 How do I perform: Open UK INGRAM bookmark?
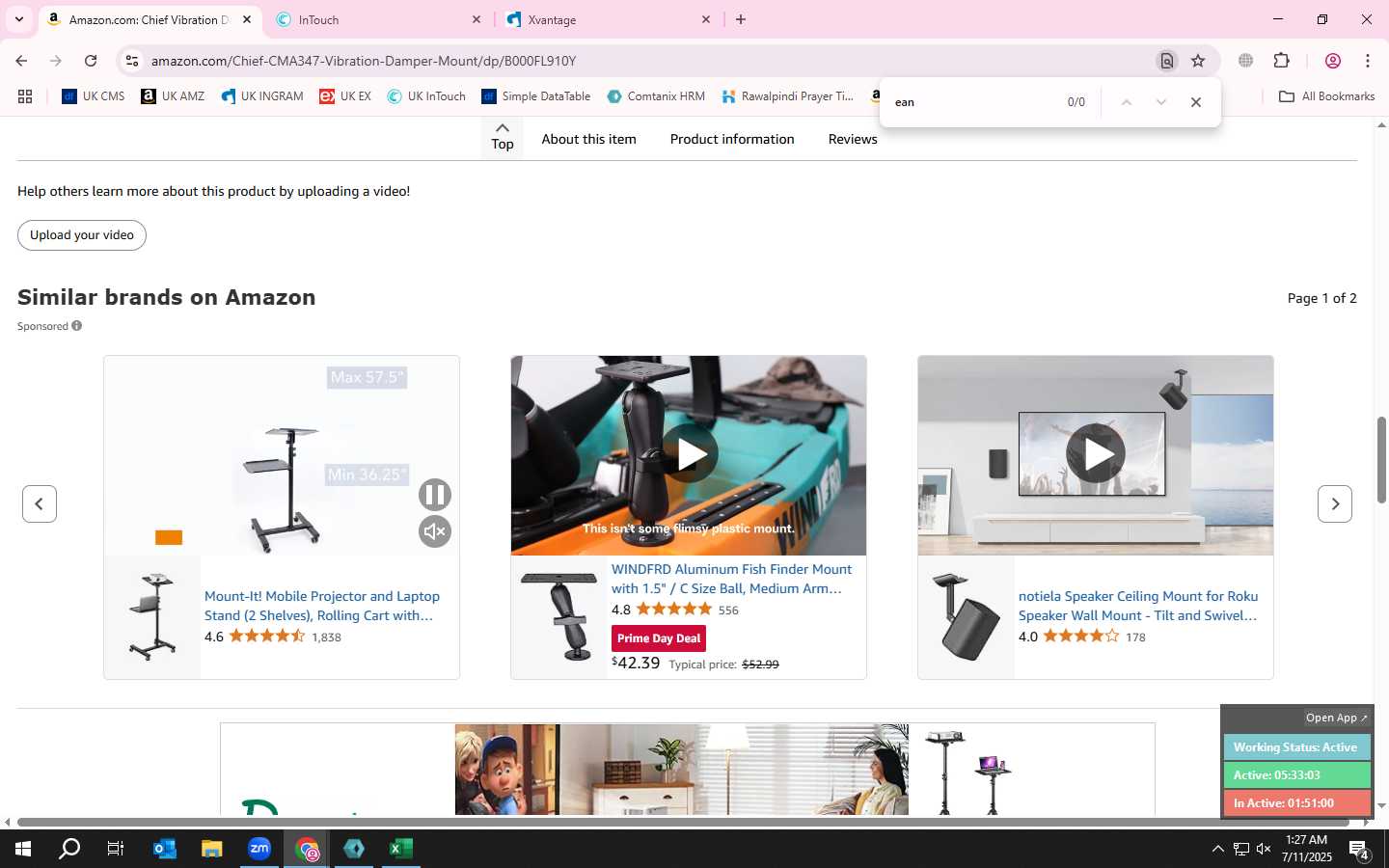pos(261,96)
